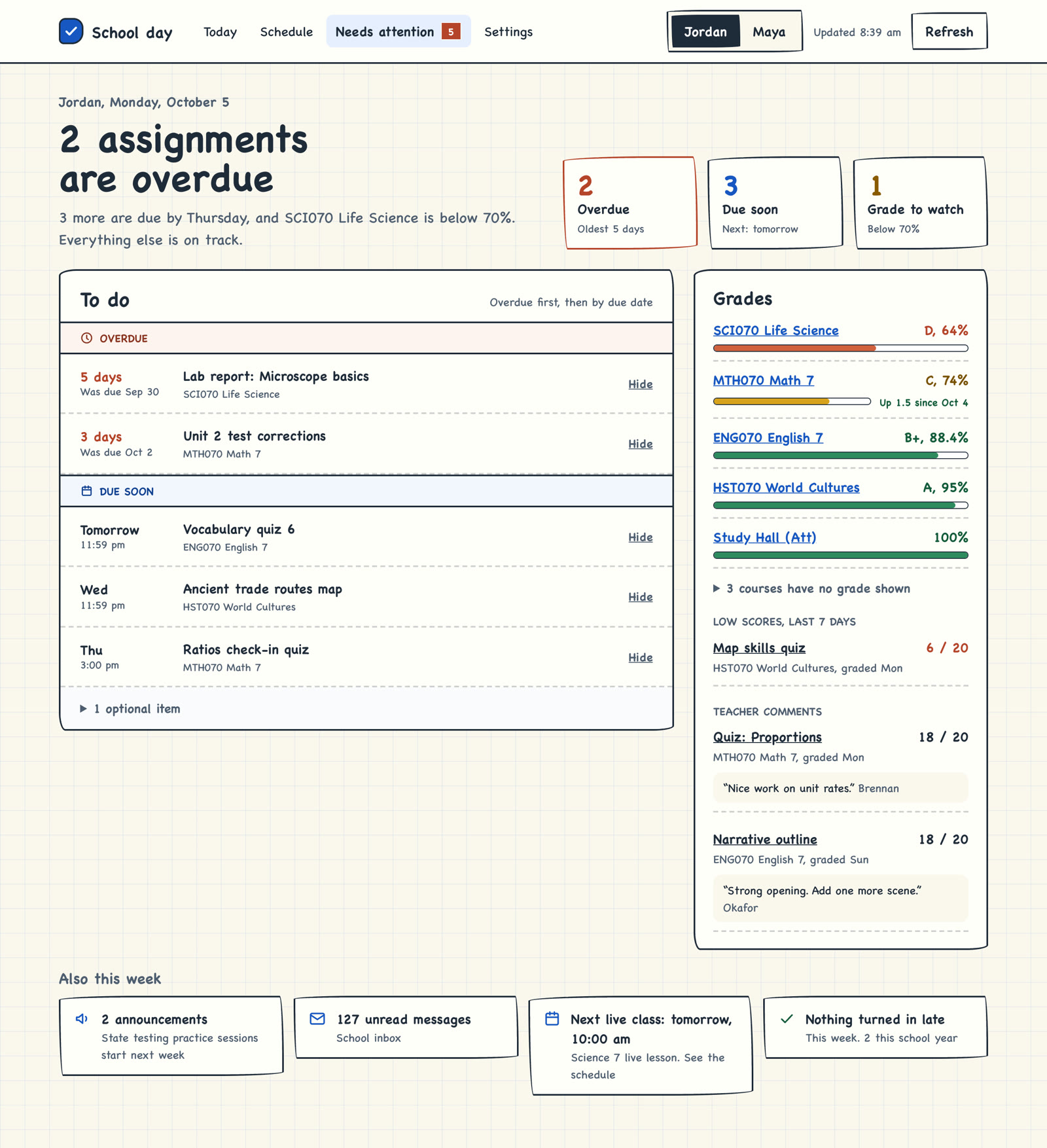Open the Narrative outline assignment link
Image resolution: width=1047 pixels, height=1148 pixels.
tap(765, 839)
